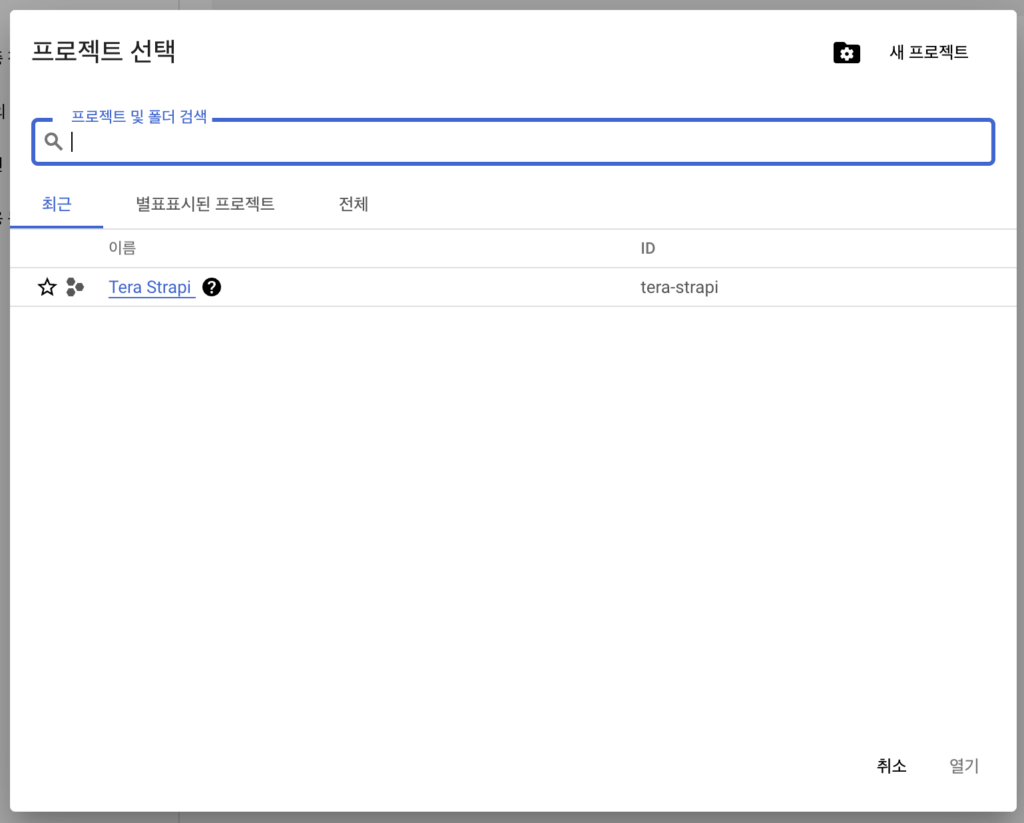
Task: Open the 별표시된 프로젝트 tab
Action: tap(205, 204)
